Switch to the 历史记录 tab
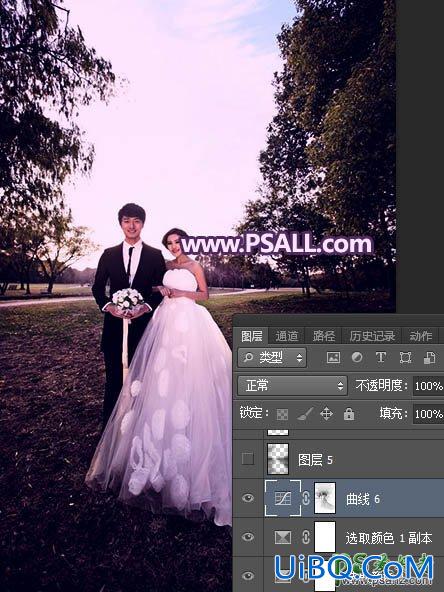 click(372, 336)
